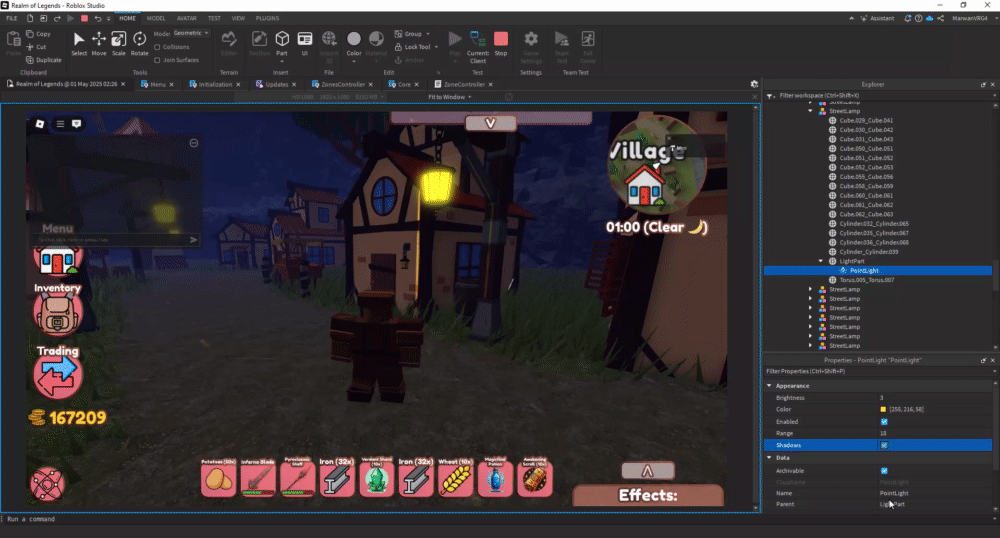Open the Lock Tool

point(413,47)
